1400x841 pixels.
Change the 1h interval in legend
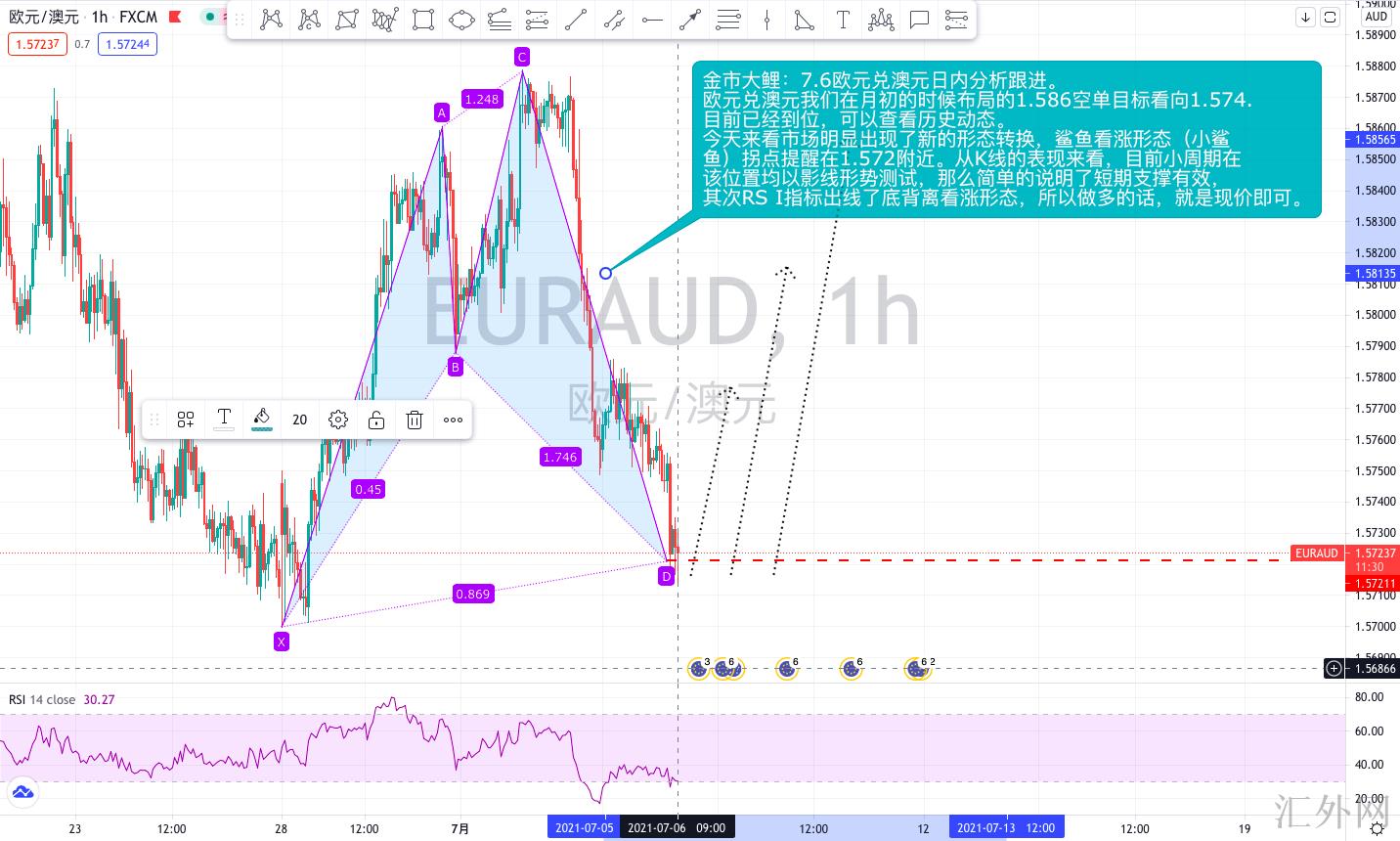coord(99,17)
